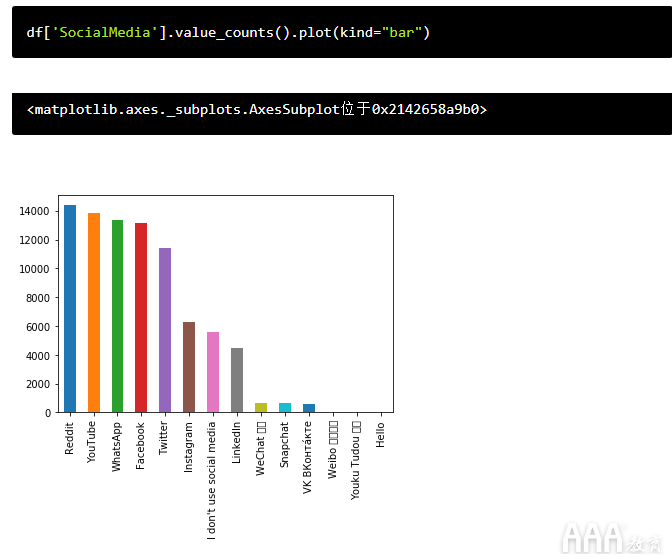Click the 6000 y-axis tick label
This screenshot has height=559, width=672.
(x=38, y=327)
